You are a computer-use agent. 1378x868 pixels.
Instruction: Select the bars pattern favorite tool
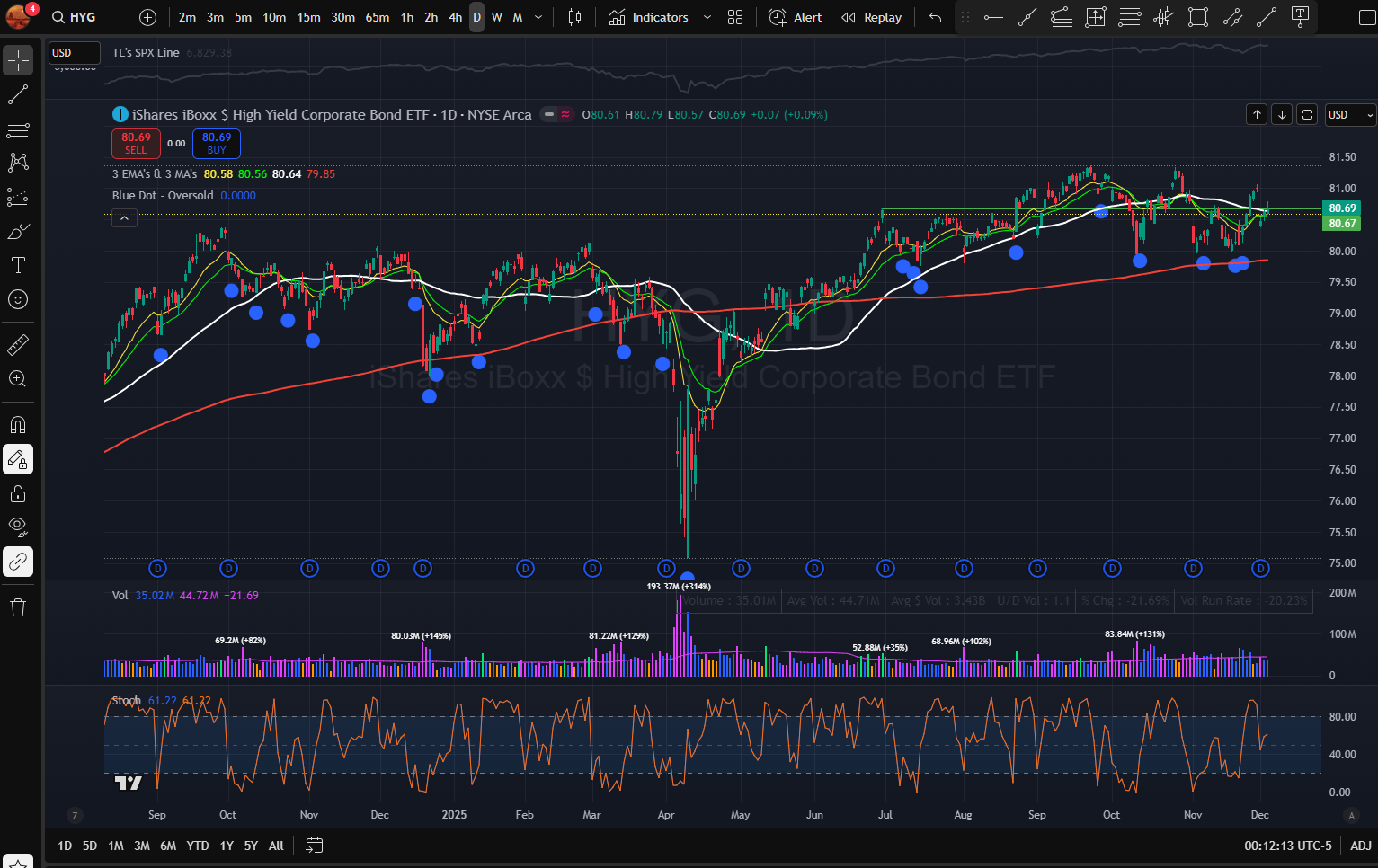tap(1164, 17)
